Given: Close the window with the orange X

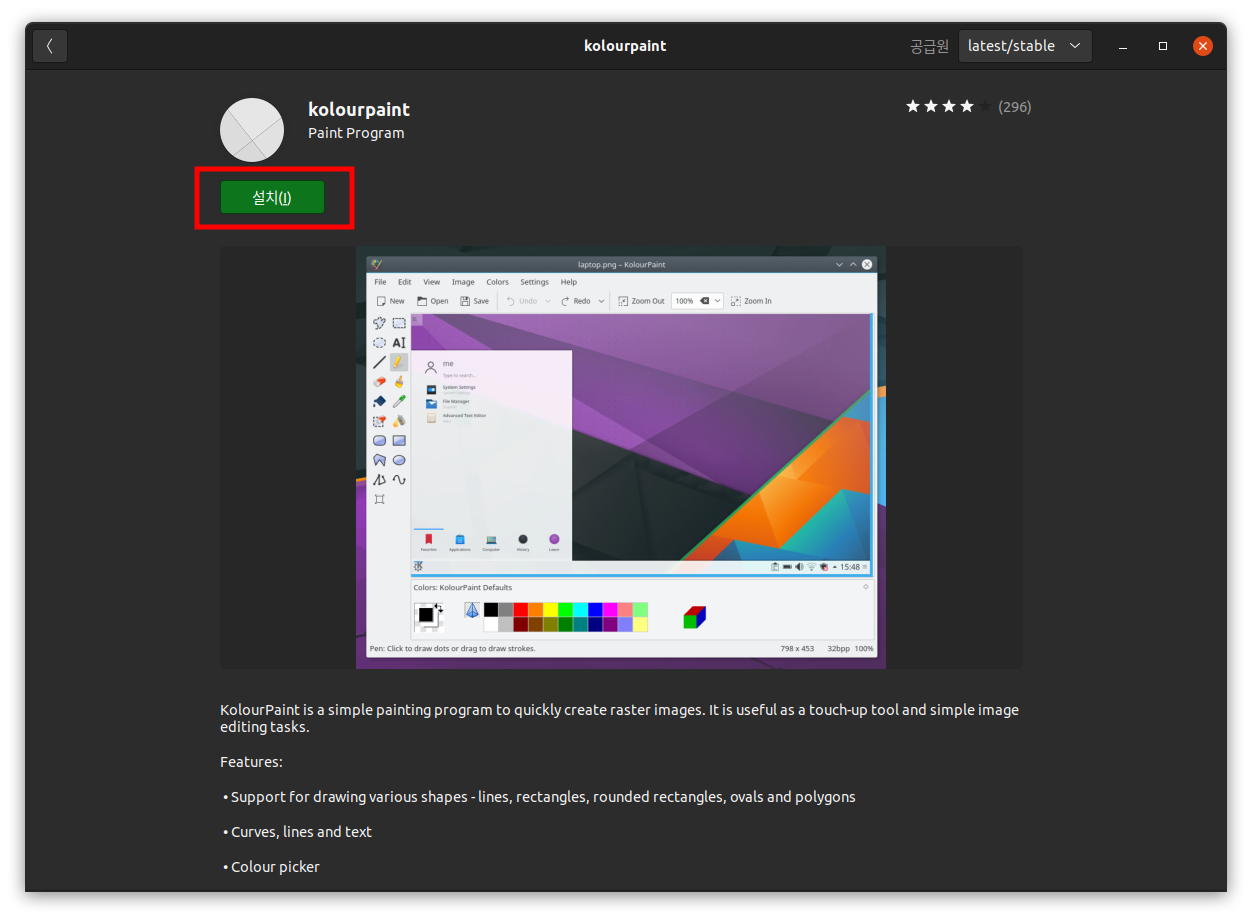Looking at the screenshot, I should coord(1203,46).
